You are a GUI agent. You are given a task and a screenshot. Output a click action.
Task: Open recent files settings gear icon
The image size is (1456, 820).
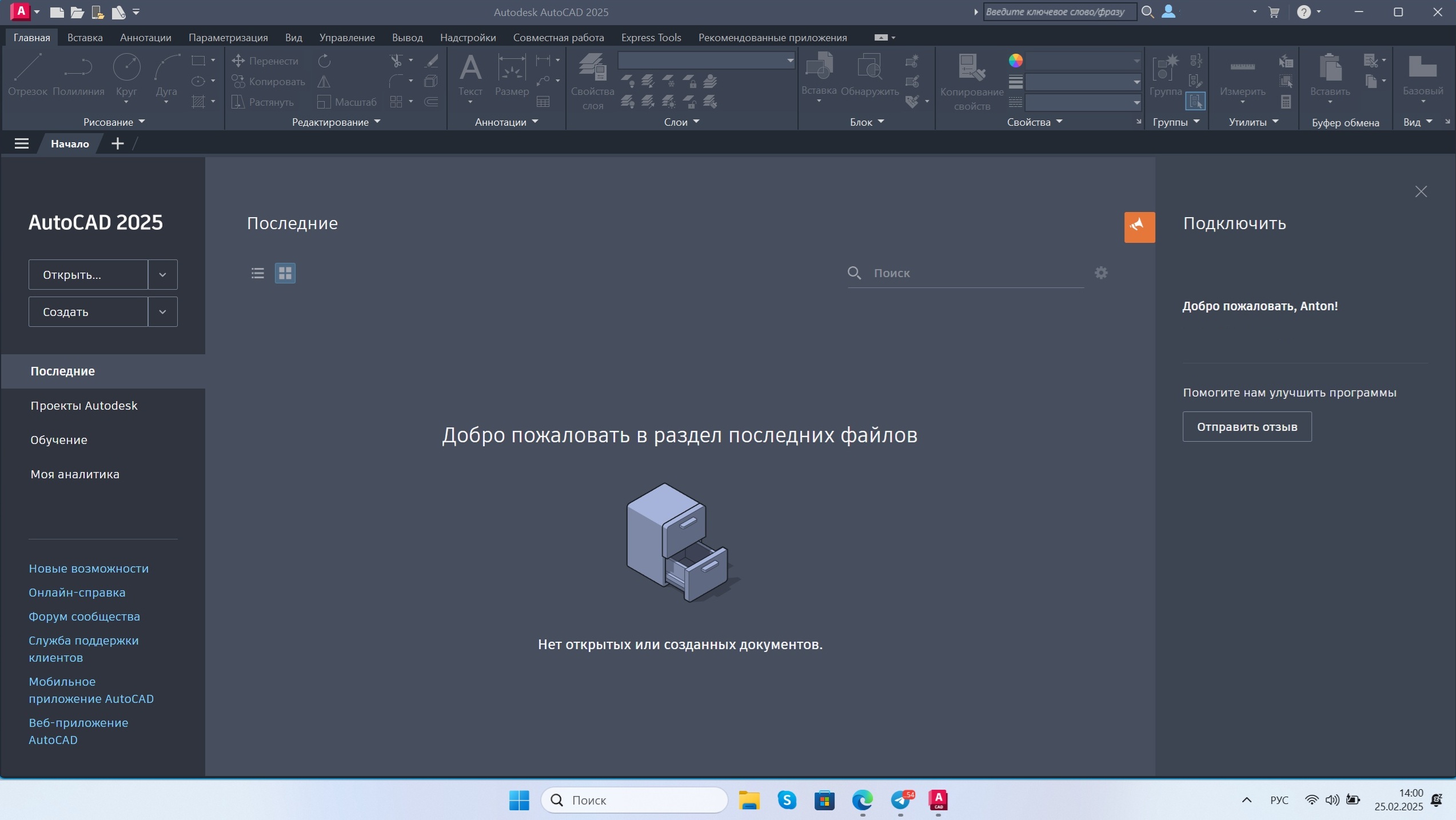[1101, 273]
